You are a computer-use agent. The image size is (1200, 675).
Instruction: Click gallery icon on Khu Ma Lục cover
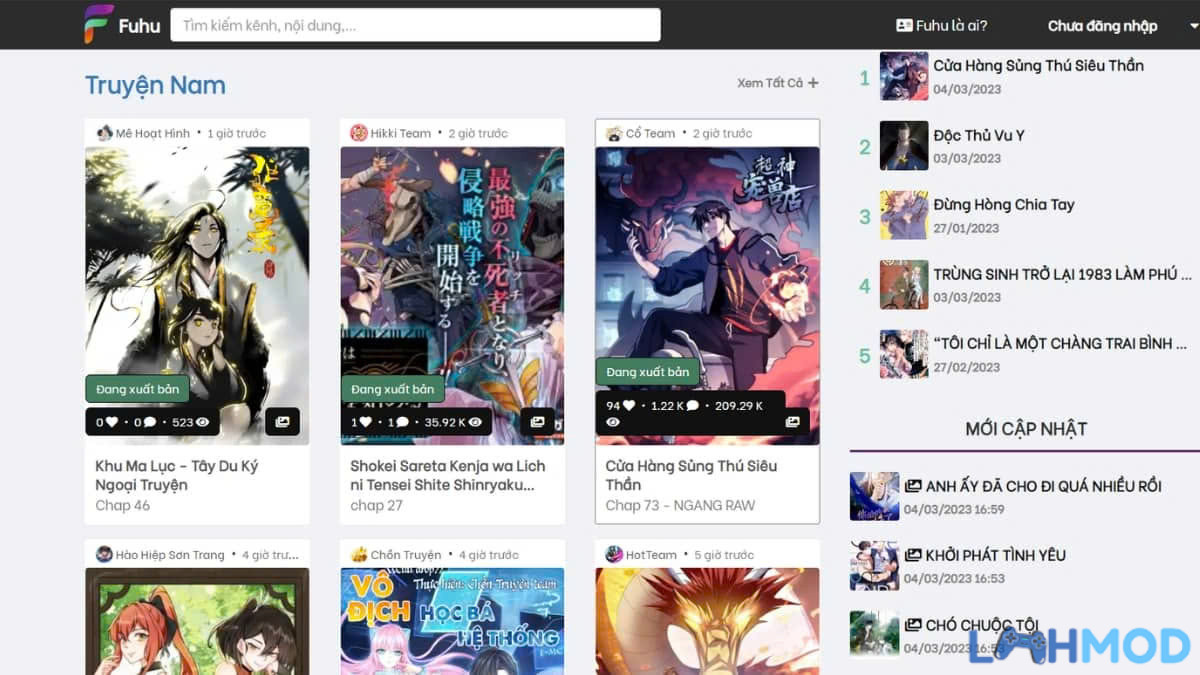282,422
